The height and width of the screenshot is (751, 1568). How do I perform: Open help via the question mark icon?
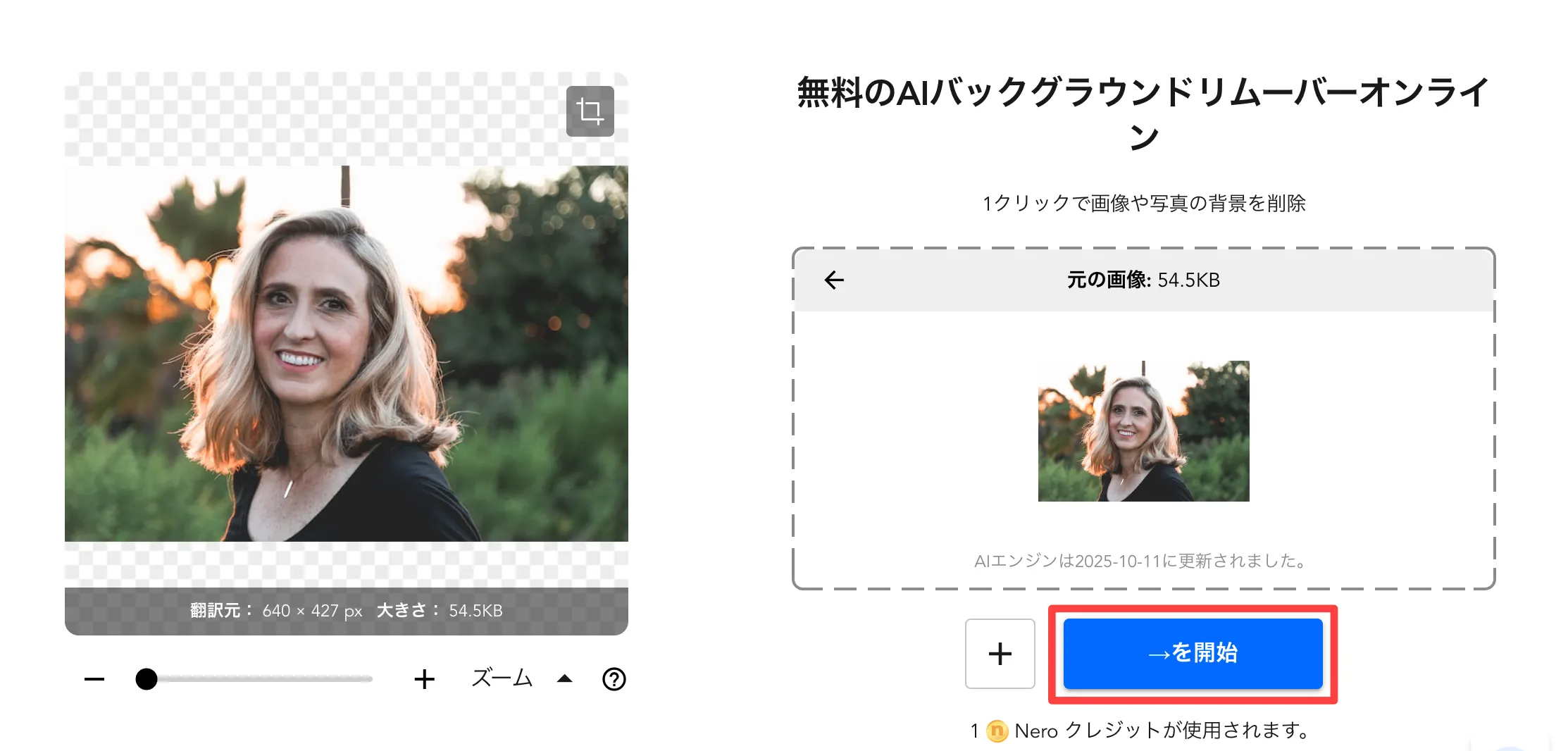tap(614, 679)
